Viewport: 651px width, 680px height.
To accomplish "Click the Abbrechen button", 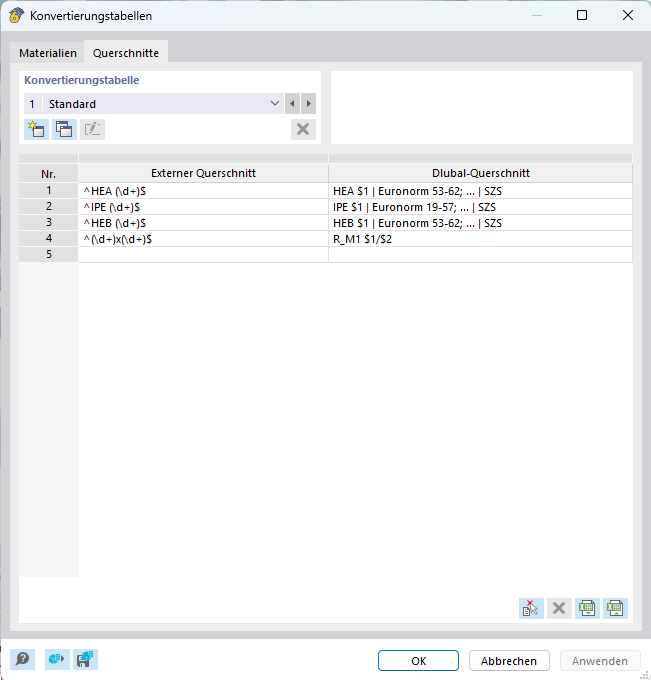I will pos(509,660).
